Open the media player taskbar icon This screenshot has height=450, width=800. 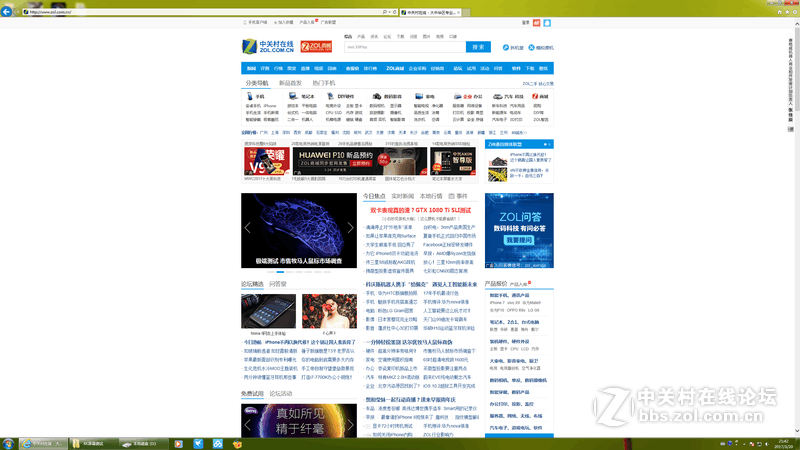click(x=178, y=444)
